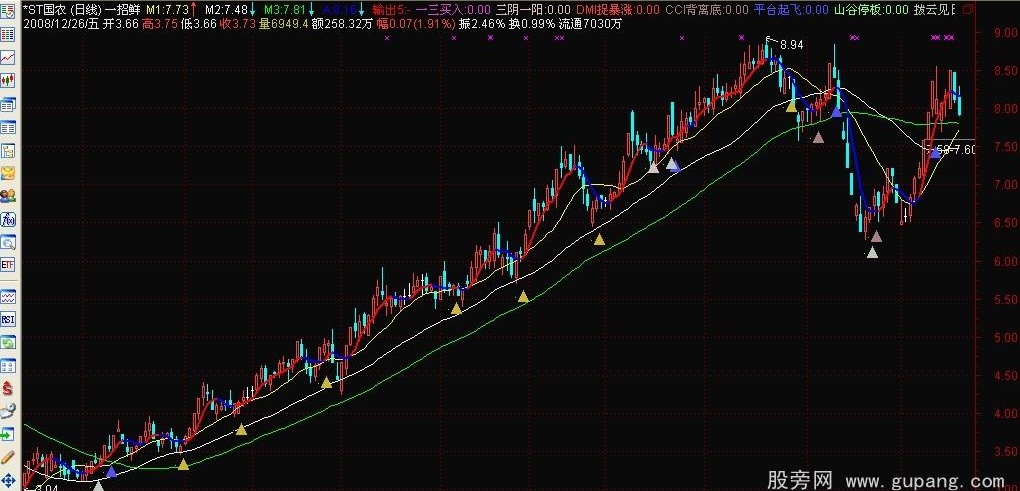Click the CCI背离底:0.00 indicator label
1020x491 pixels.
(x=706, y=10)
